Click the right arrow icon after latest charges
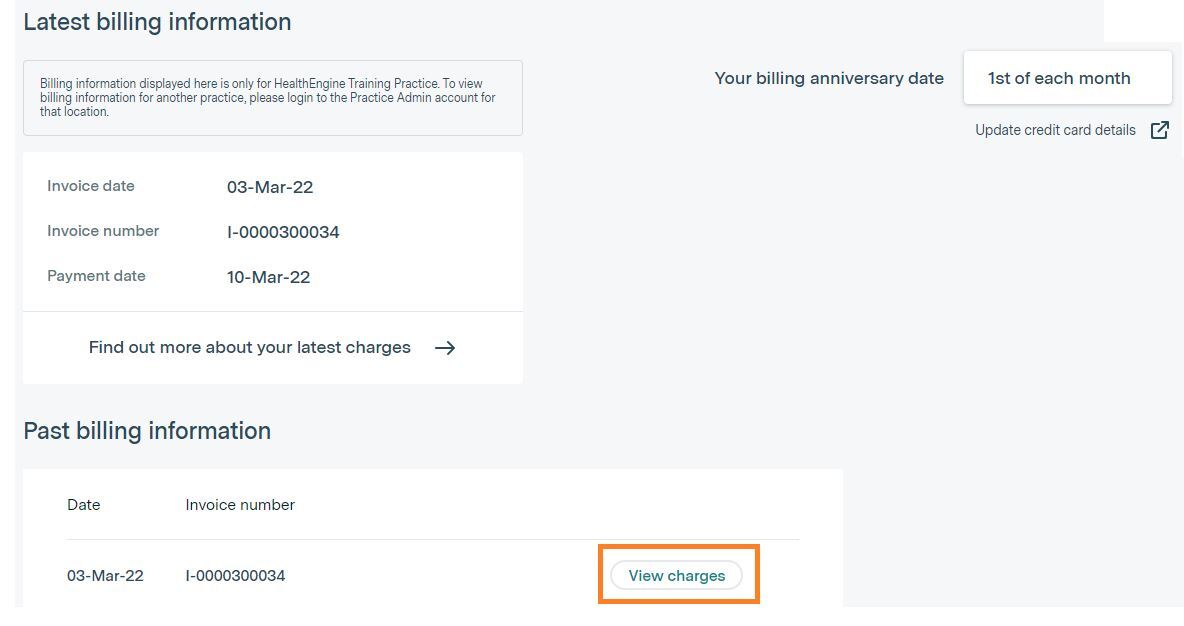Screen dimensions: 1184x626 445,348
